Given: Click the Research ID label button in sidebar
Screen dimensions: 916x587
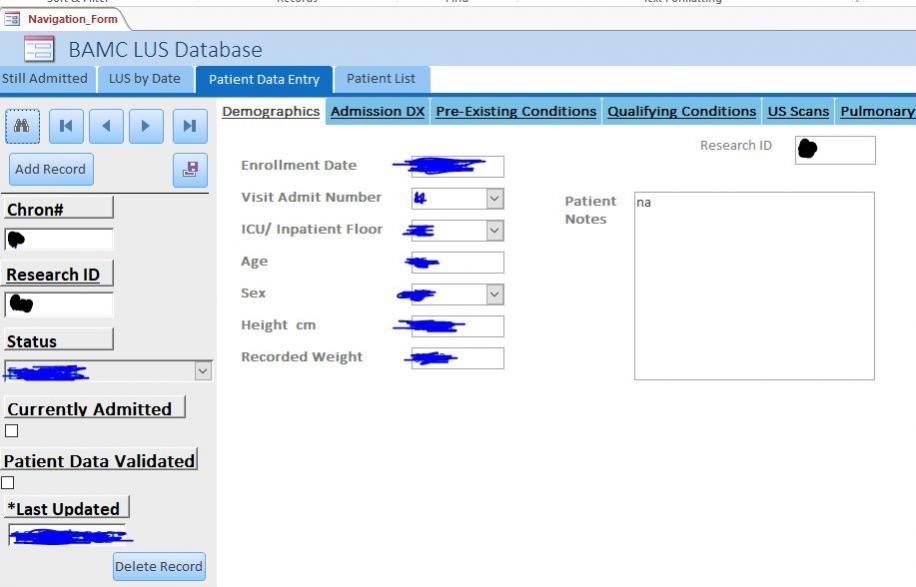Looking at the screenshot, I should (58, 274).
